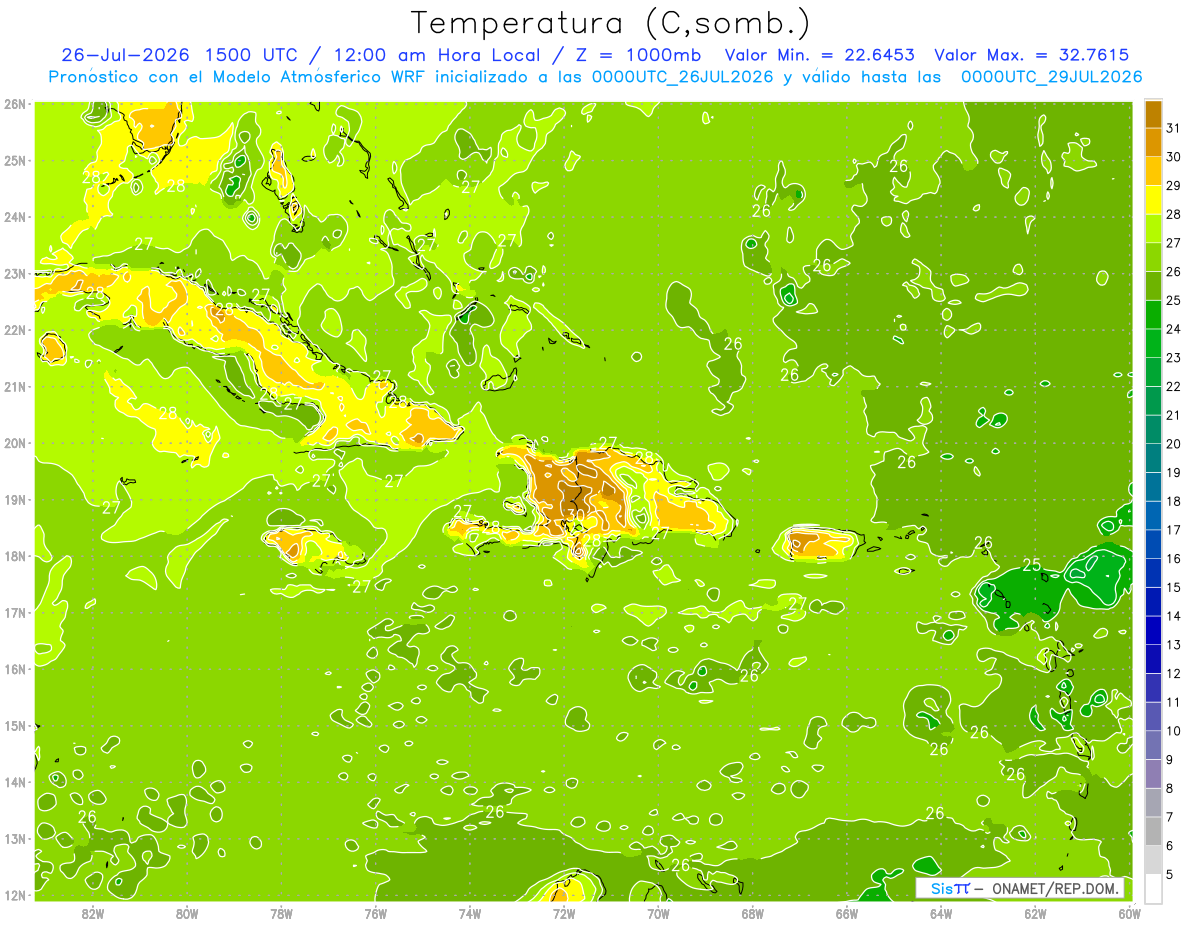Click the "0000UTC_26JUL2026" initialization time text
Image resolution: width=1200 pixels, height=927 pixels.
click(682, 76)
